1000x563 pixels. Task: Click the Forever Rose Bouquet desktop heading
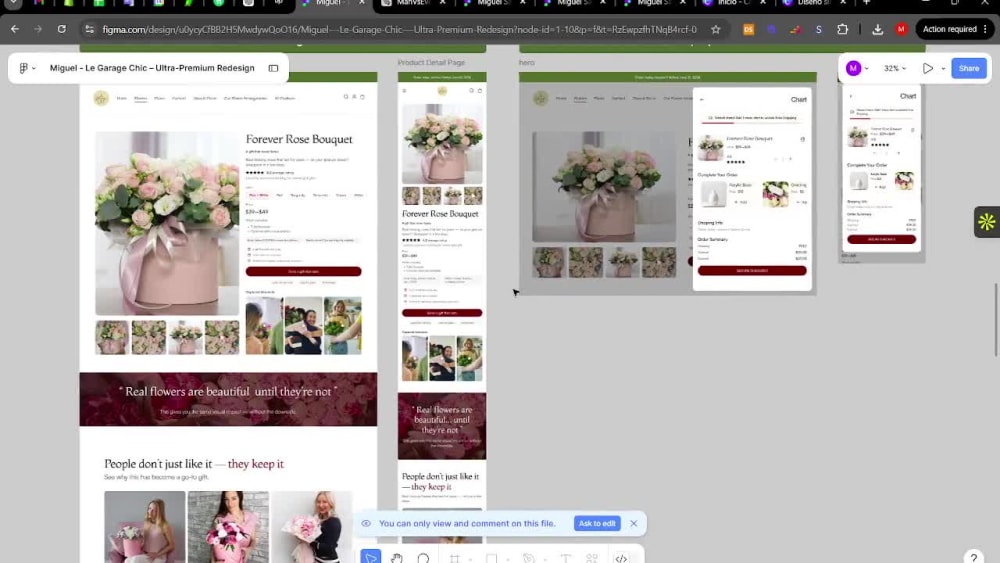(299, 139)
